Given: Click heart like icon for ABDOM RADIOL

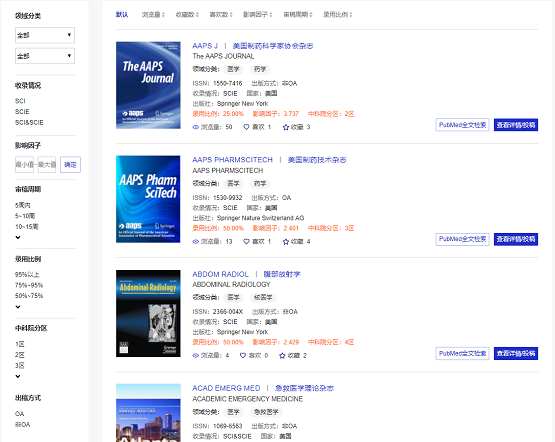Looking at the screenshot, I should (243, 355).
